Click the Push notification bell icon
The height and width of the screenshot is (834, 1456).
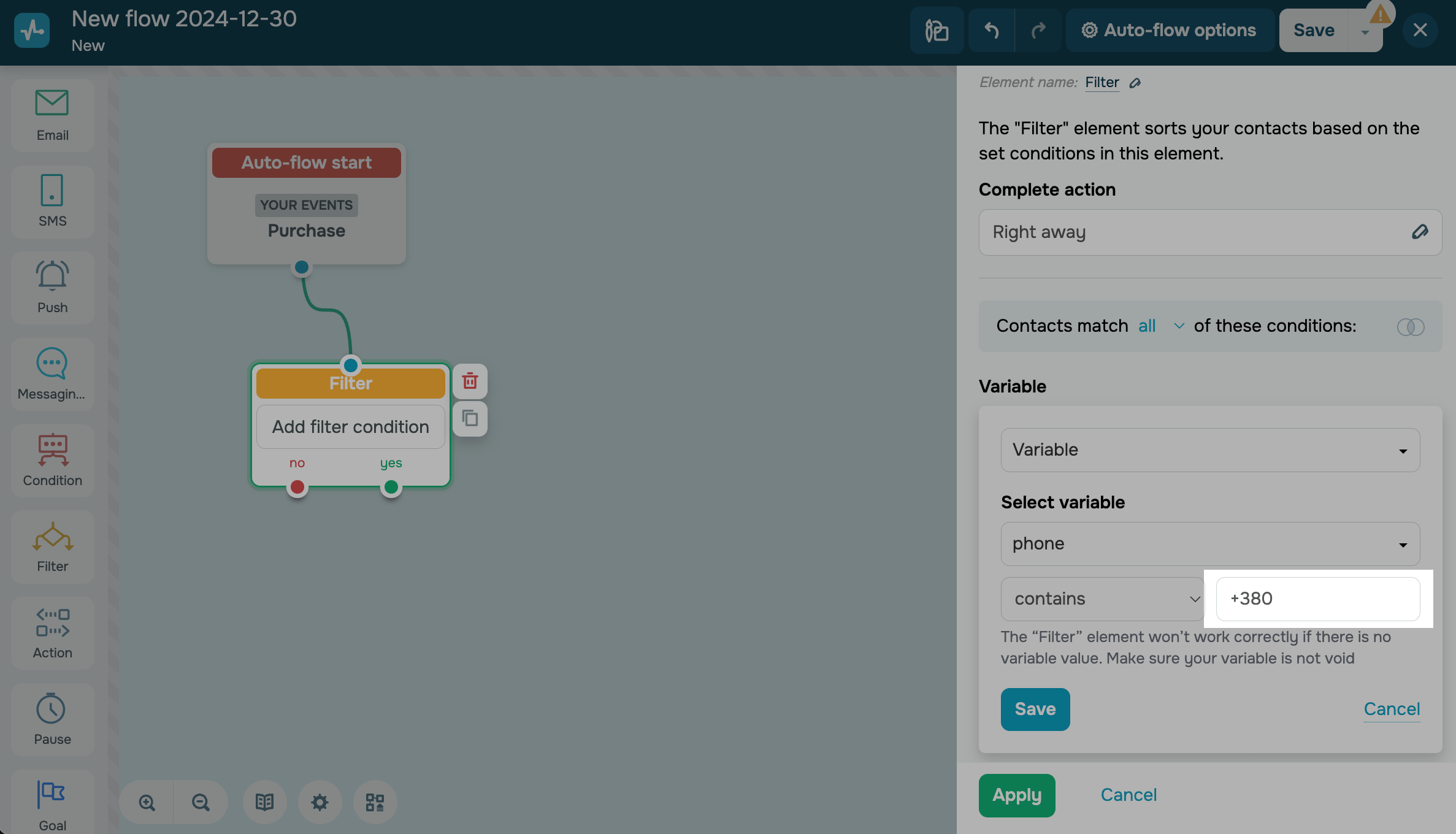click(52, 276)
